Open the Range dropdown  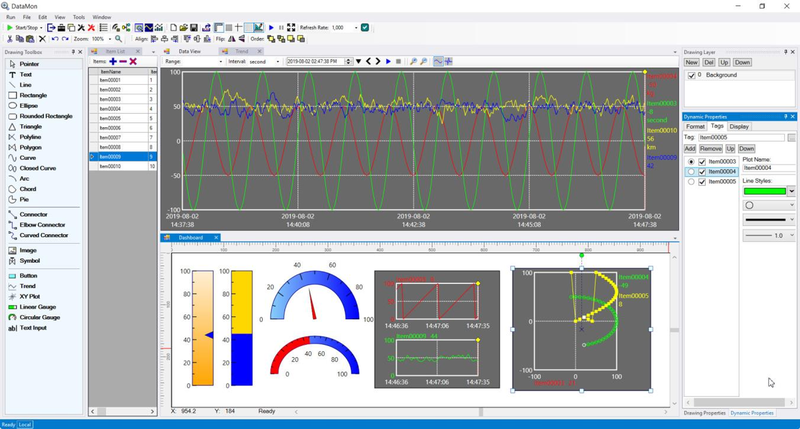[x=220, y=62]
